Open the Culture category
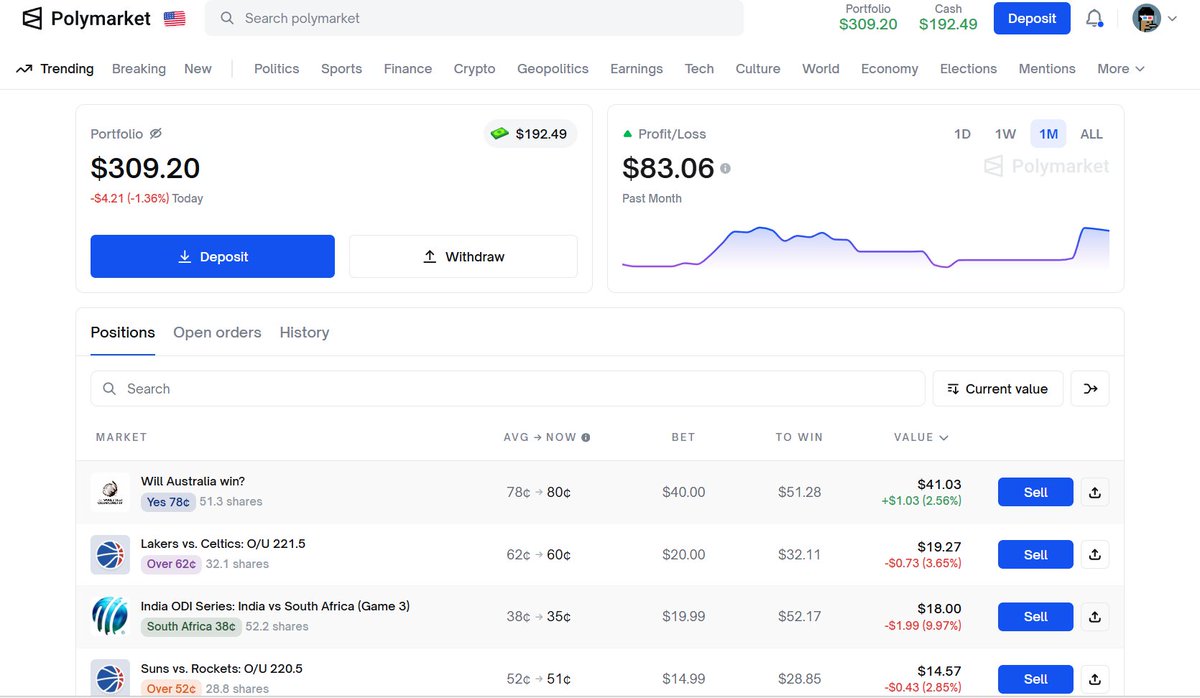Image resolution: width=1200 pixels, height=698 pixels. point(758,69)
